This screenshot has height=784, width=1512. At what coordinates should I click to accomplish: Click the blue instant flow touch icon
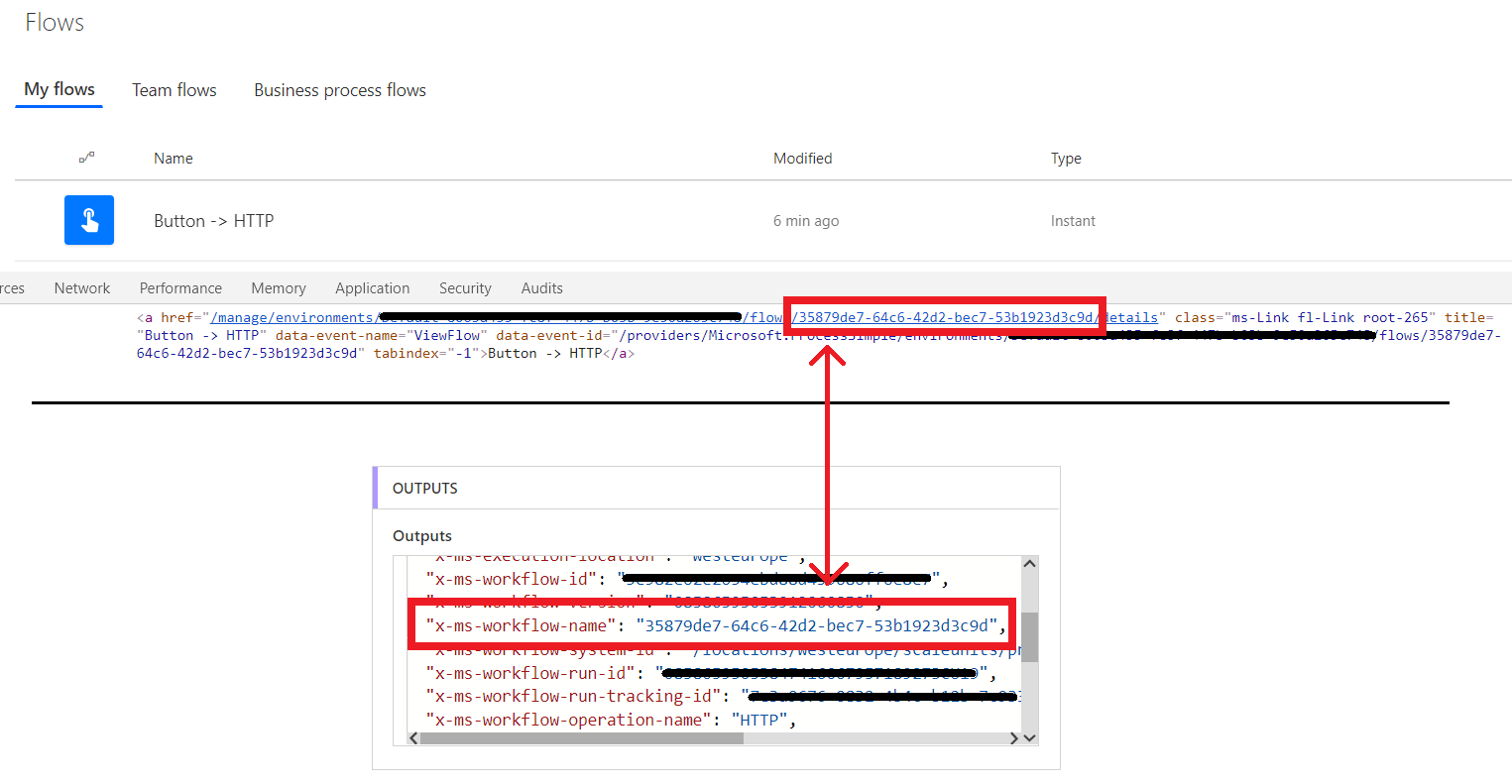point(88,220)
